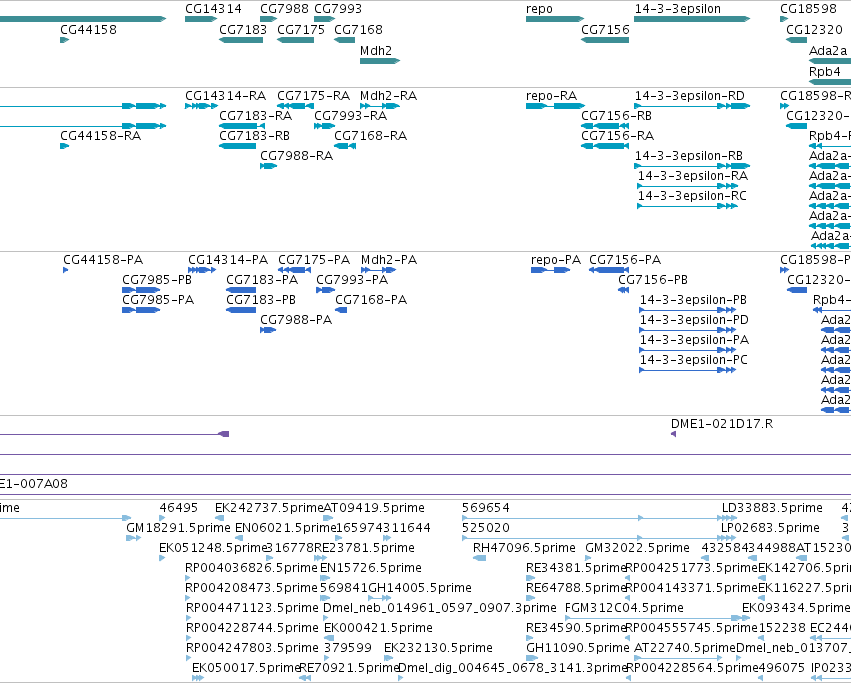
Task: Click the CG7175-RA transcript label
Action: (314, 96)
